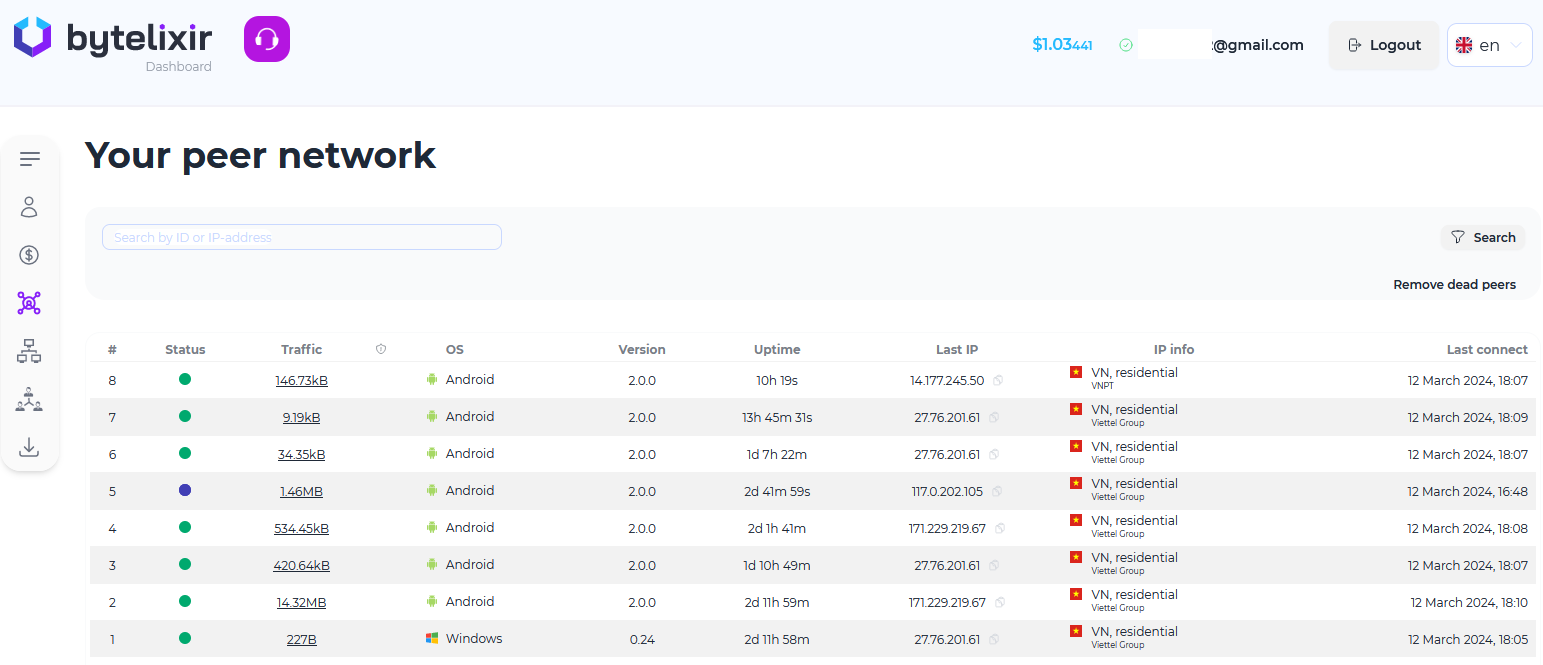The image size is (1543, 665).
Task: Open the en language dropdown
Action: 1490,45
